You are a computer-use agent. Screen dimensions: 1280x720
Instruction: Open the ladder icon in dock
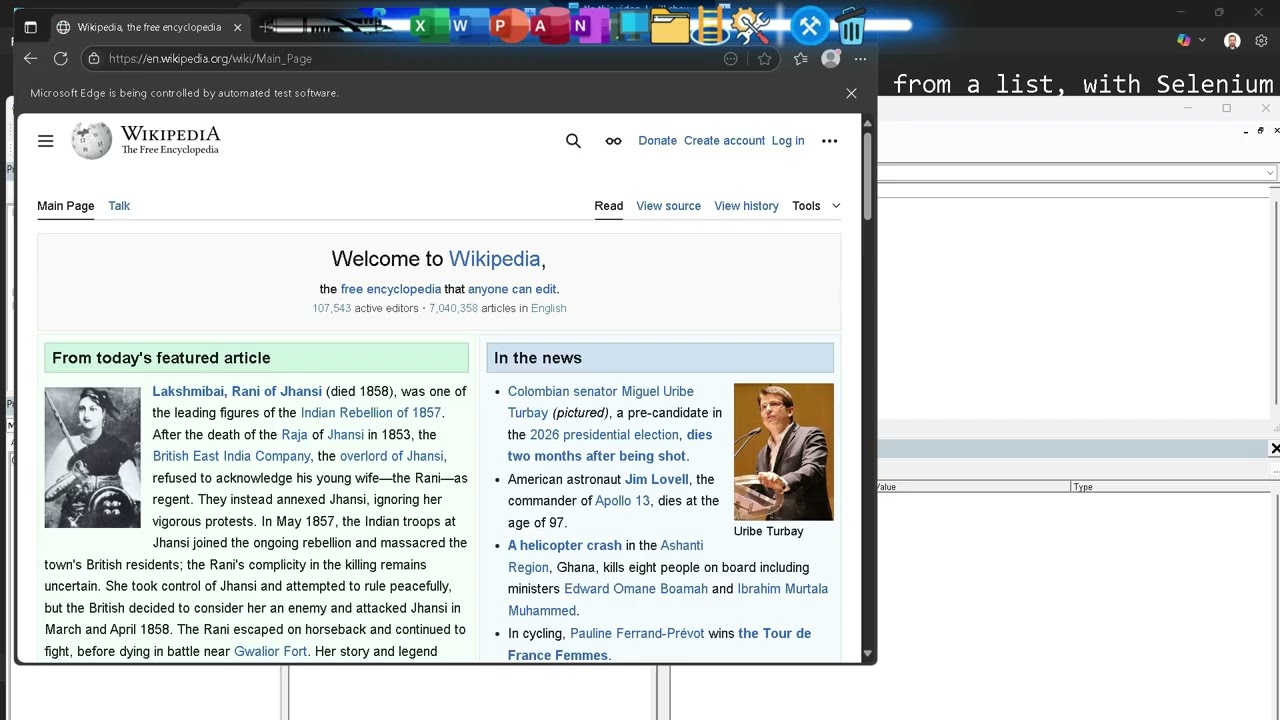[710, 26]
